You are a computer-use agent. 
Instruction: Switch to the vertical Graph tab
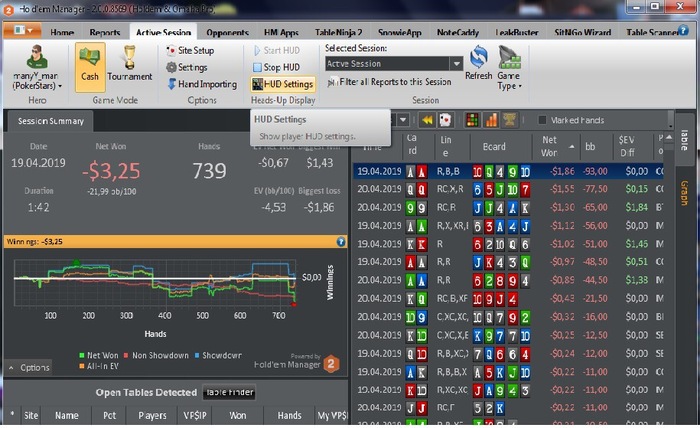tap(683, 193)
